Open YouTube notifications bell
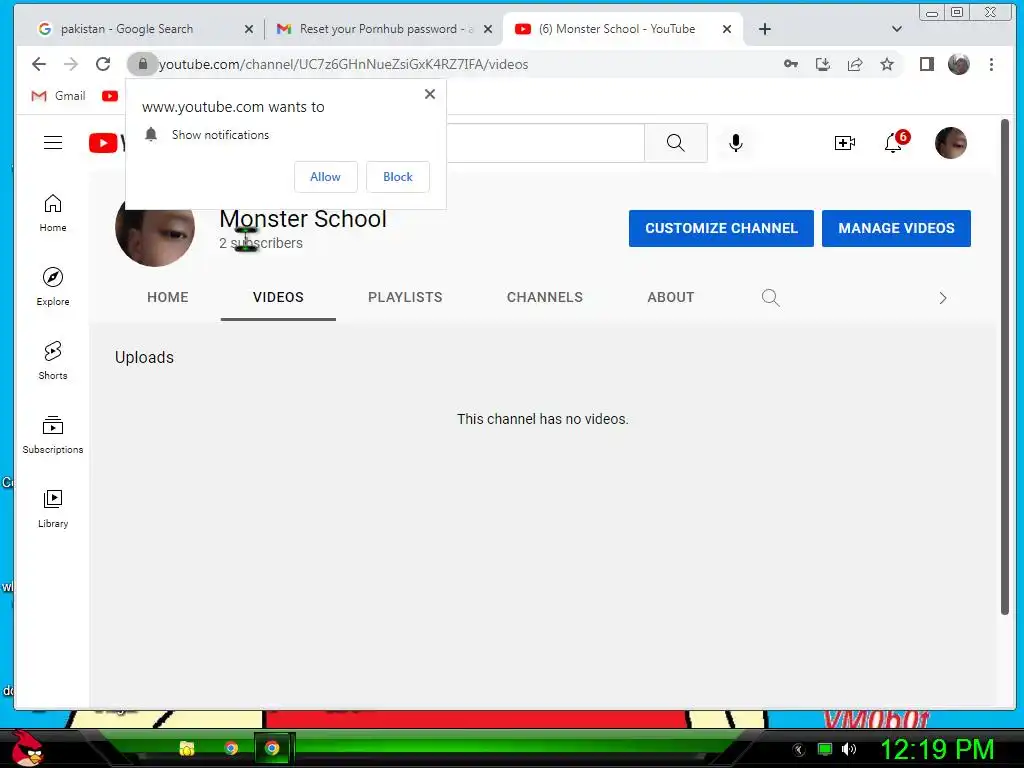Screen dimensions: 1024x768 [x=894, y=142]
